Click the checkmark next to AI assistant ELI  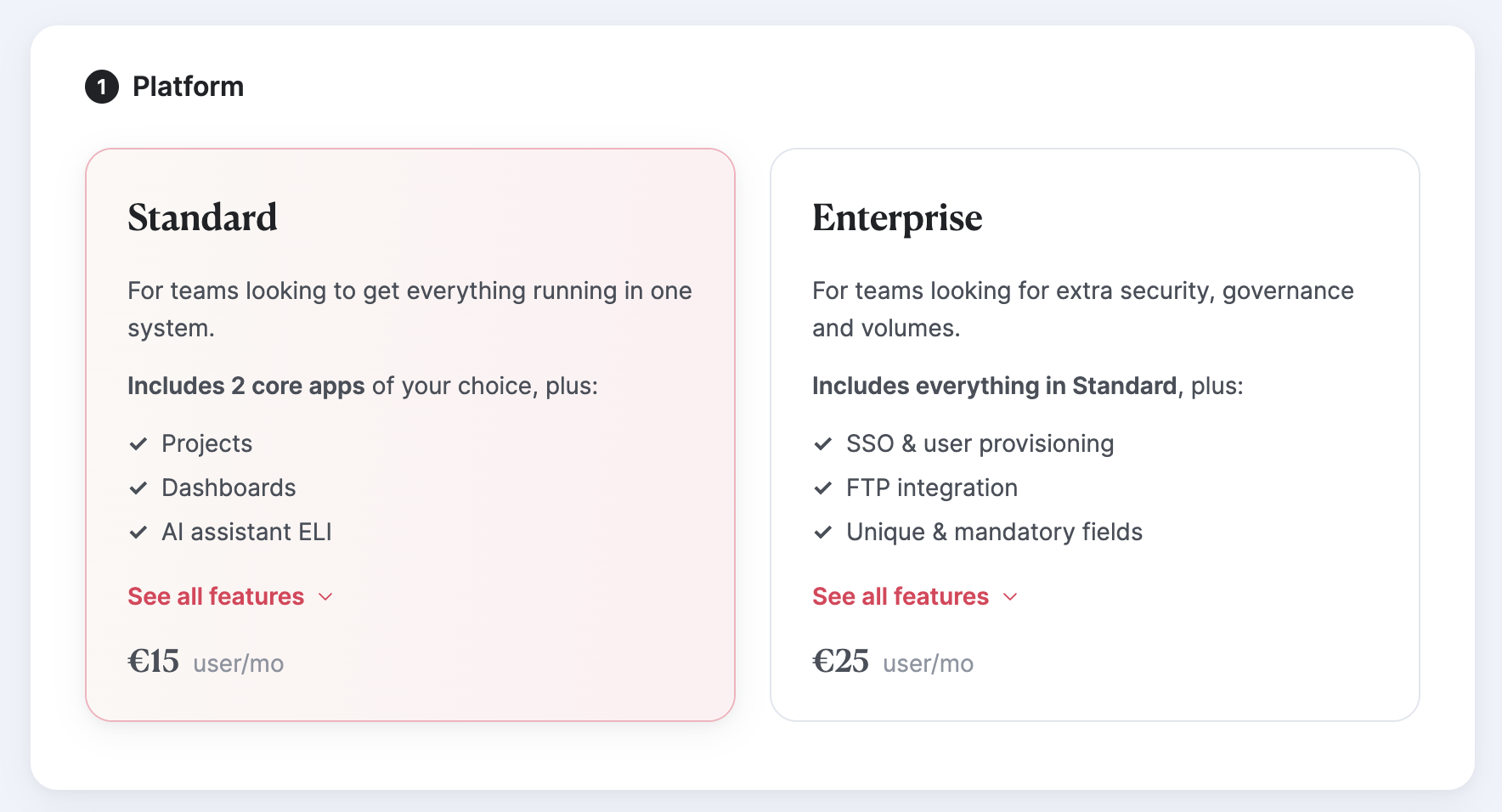138,532
